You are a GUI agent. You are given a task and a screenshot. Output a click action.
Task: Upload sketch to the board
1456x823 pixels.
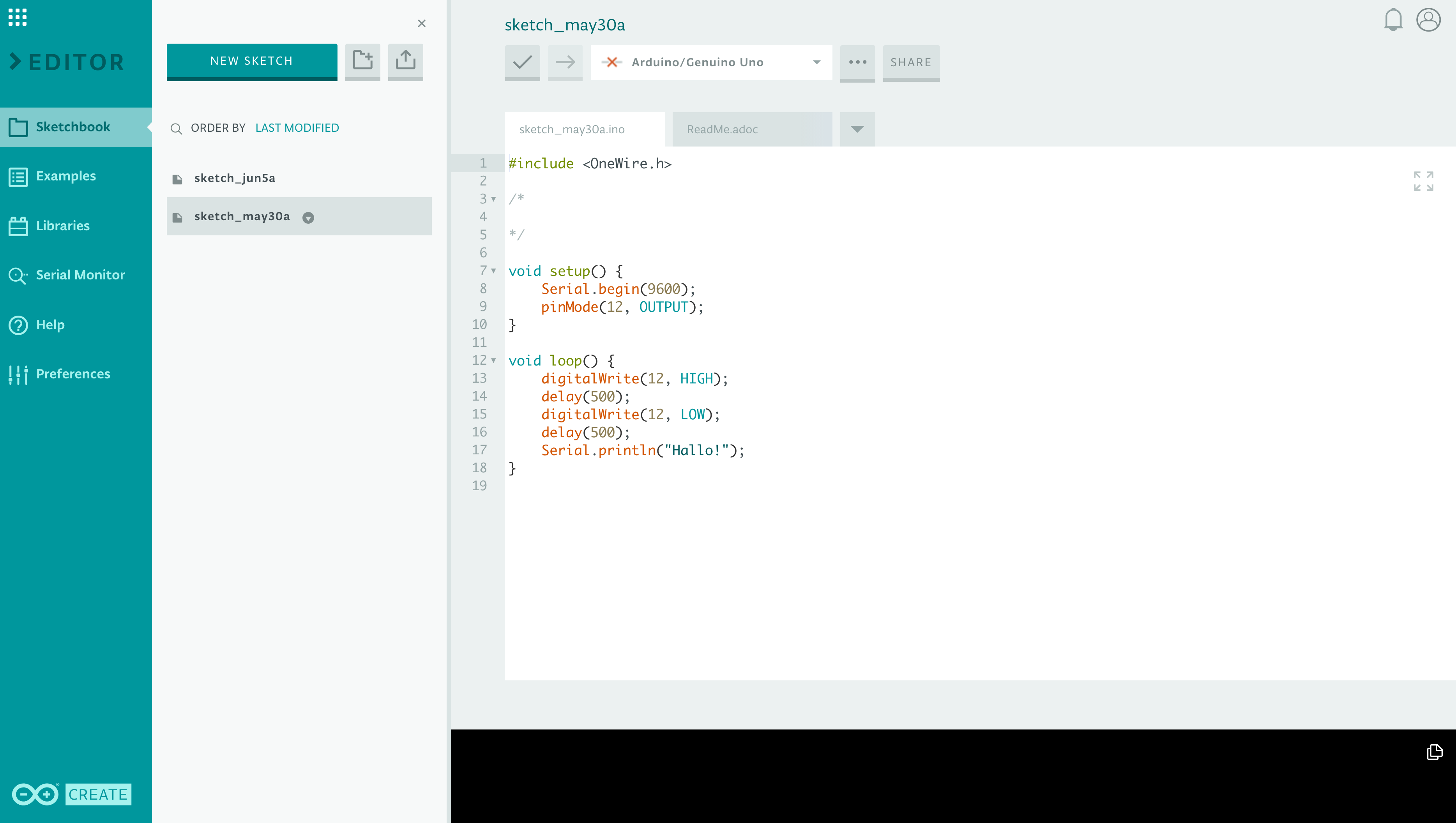(x=565, y=63)
